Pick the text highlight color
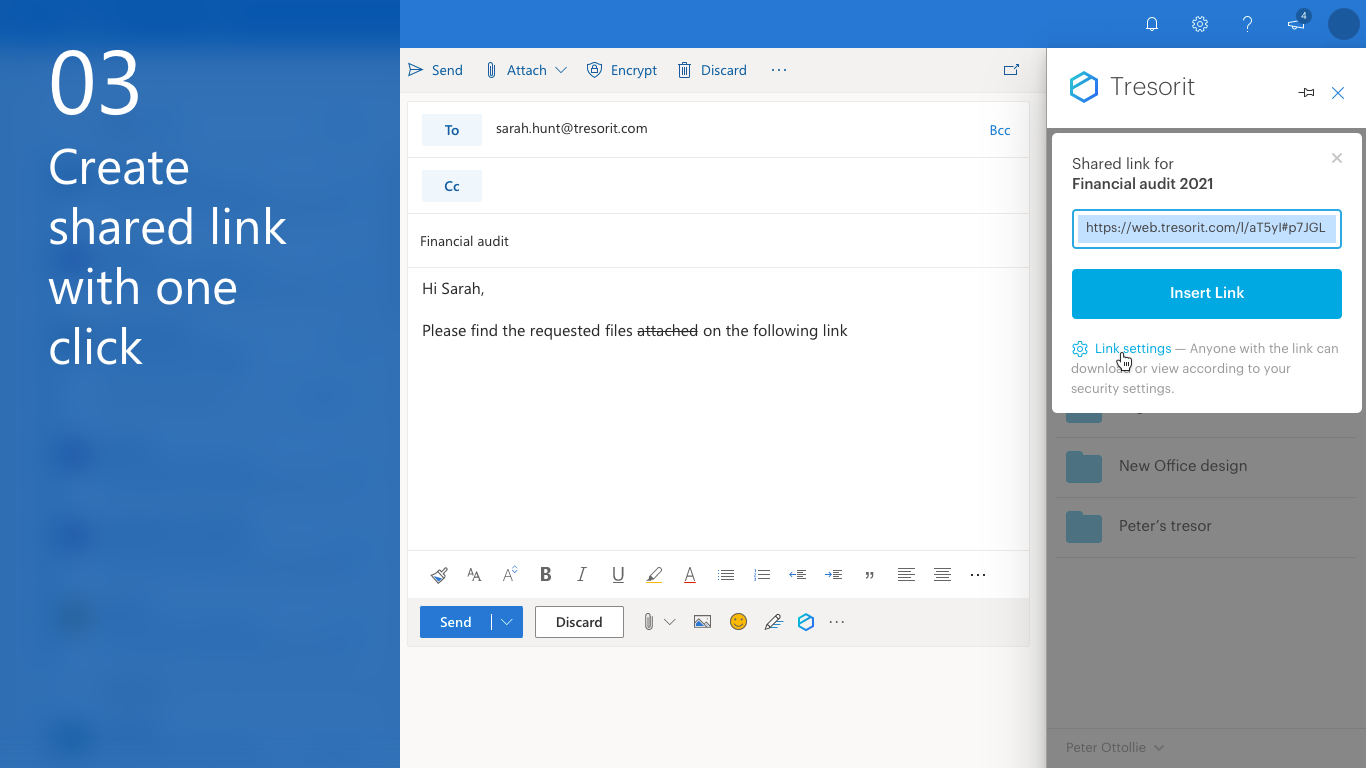 click(x=654, y=575)
